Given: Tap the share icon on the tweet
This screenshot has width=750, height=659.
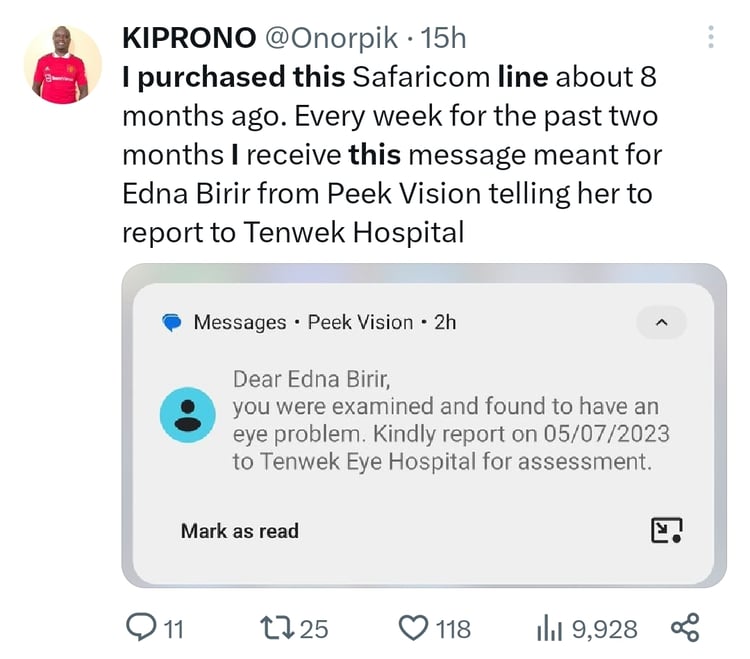Looking at the screenshot, I should [685, 628].
